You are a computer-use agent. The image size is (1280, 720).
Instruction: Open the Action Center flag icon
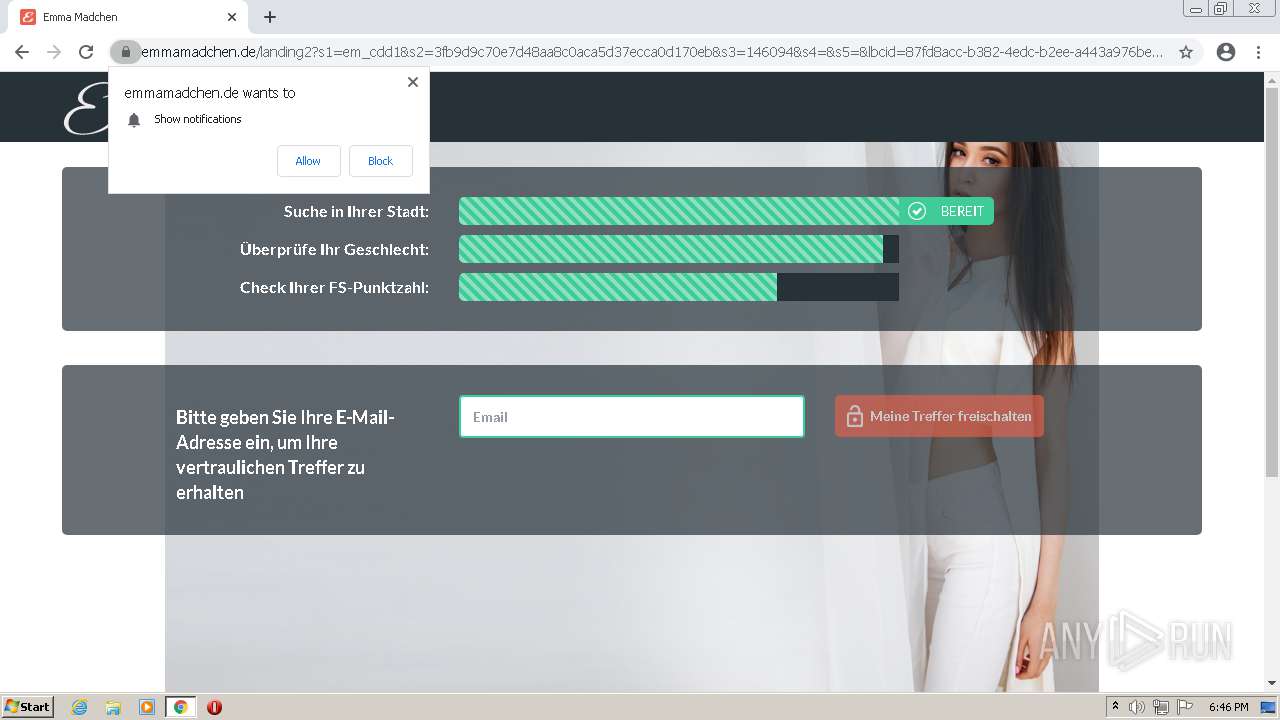1185,707
